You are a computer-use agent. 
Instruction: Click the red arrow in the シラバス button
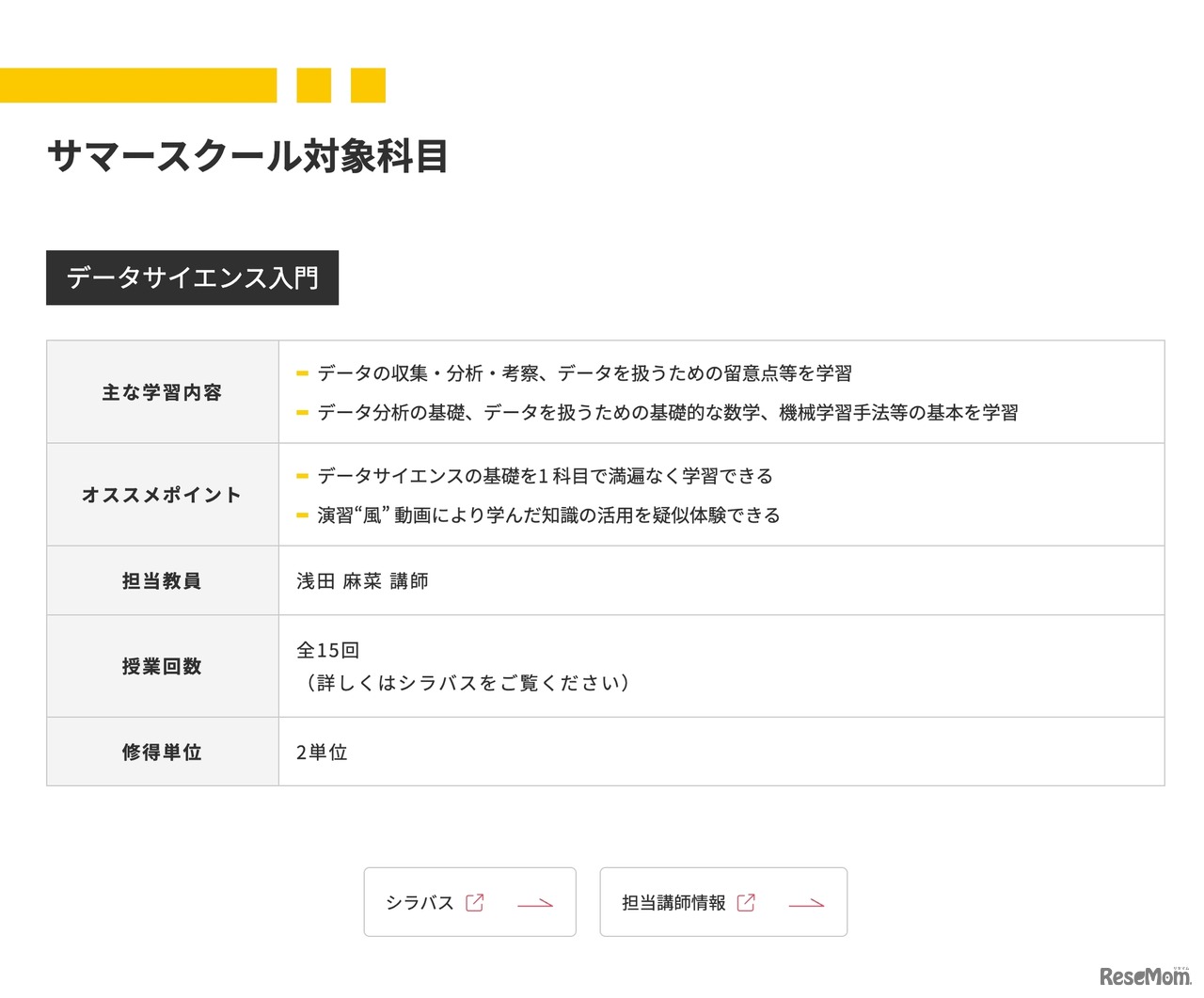tap(535, 904)
